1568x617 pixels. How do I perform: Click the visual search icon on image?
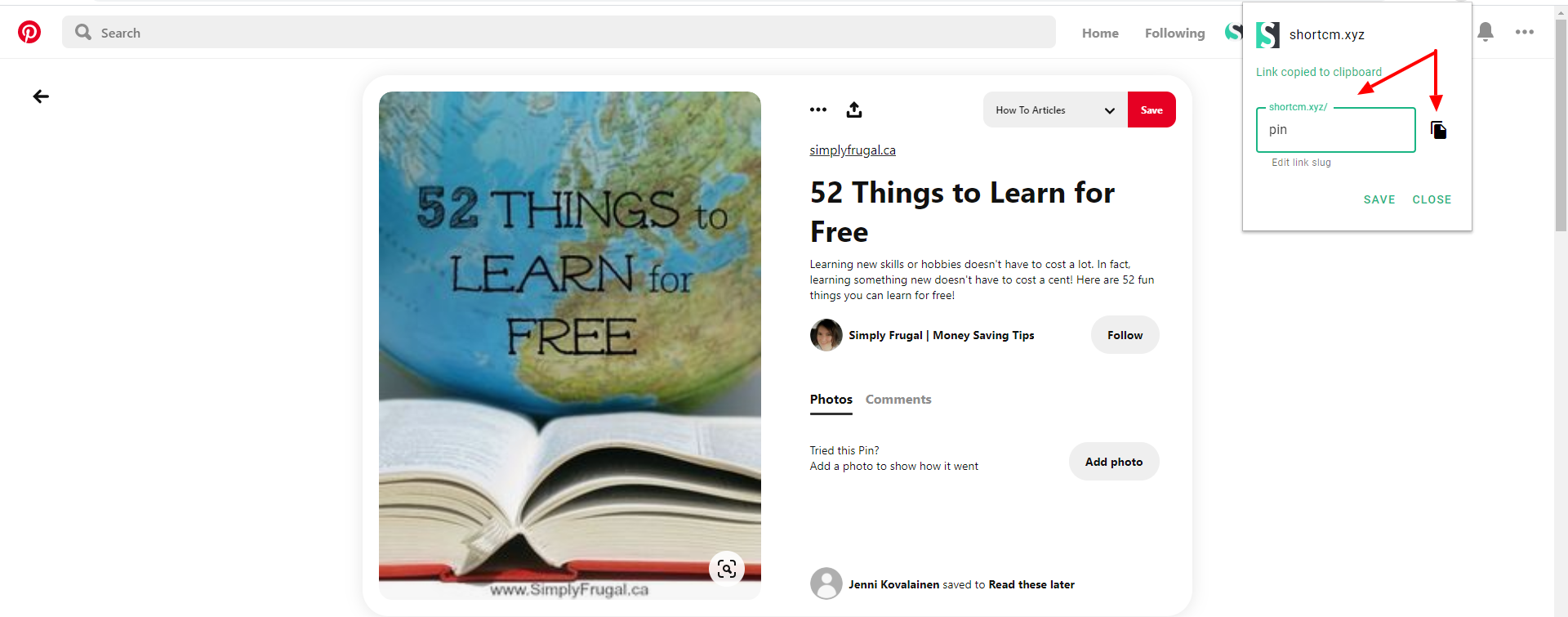click(x=726, y=569)
